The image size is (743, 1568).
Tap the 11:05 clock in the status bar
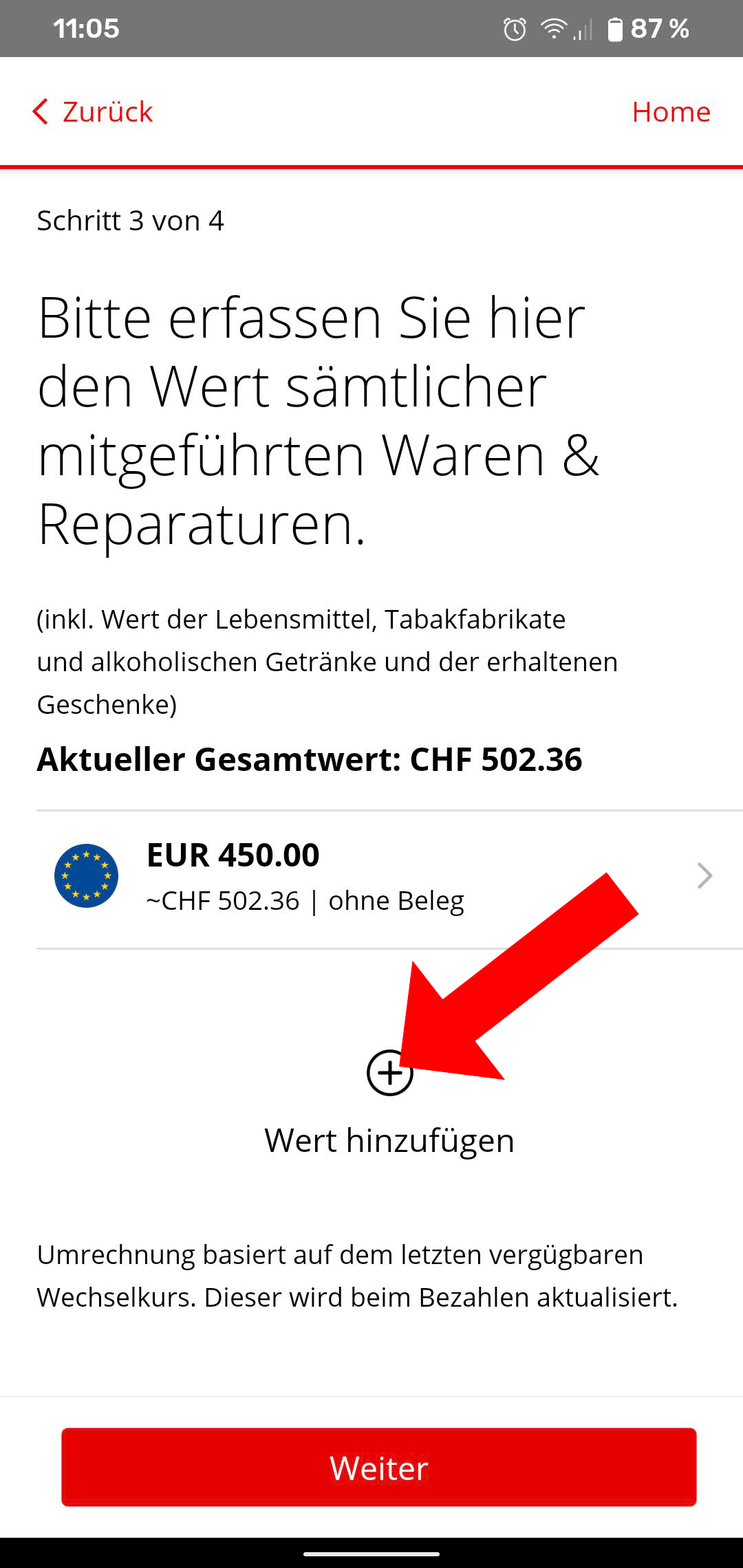(x=86, y=29)
